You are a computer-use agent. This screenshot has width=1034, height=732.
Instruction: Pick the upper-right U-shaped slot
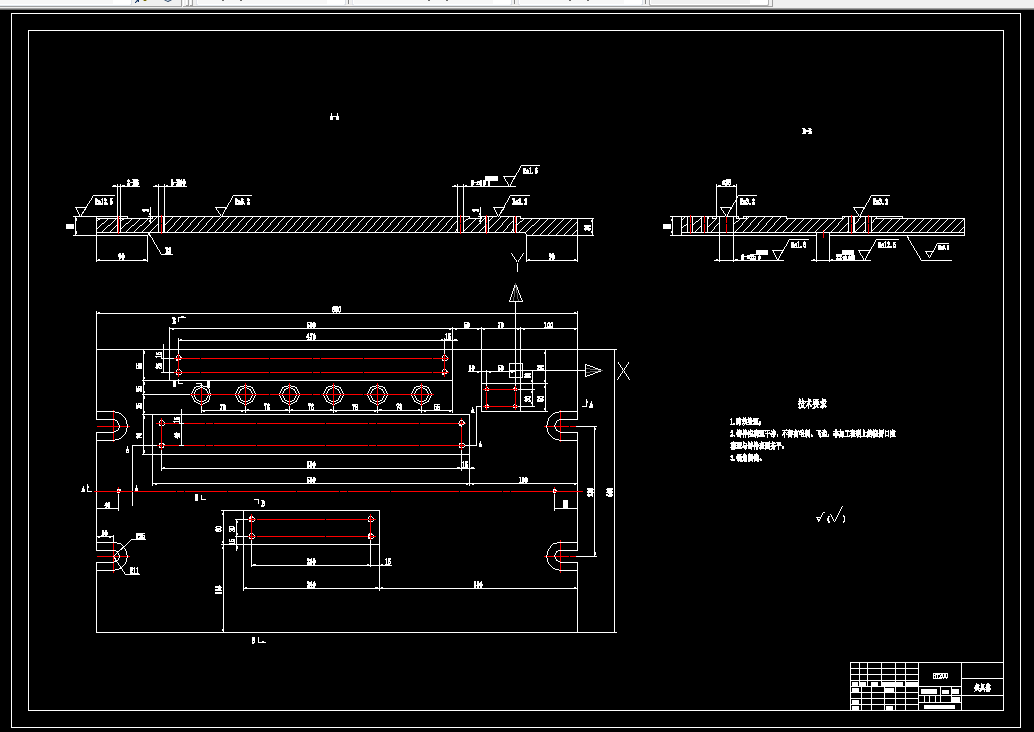pyautogui.click(x=562, y=426)
